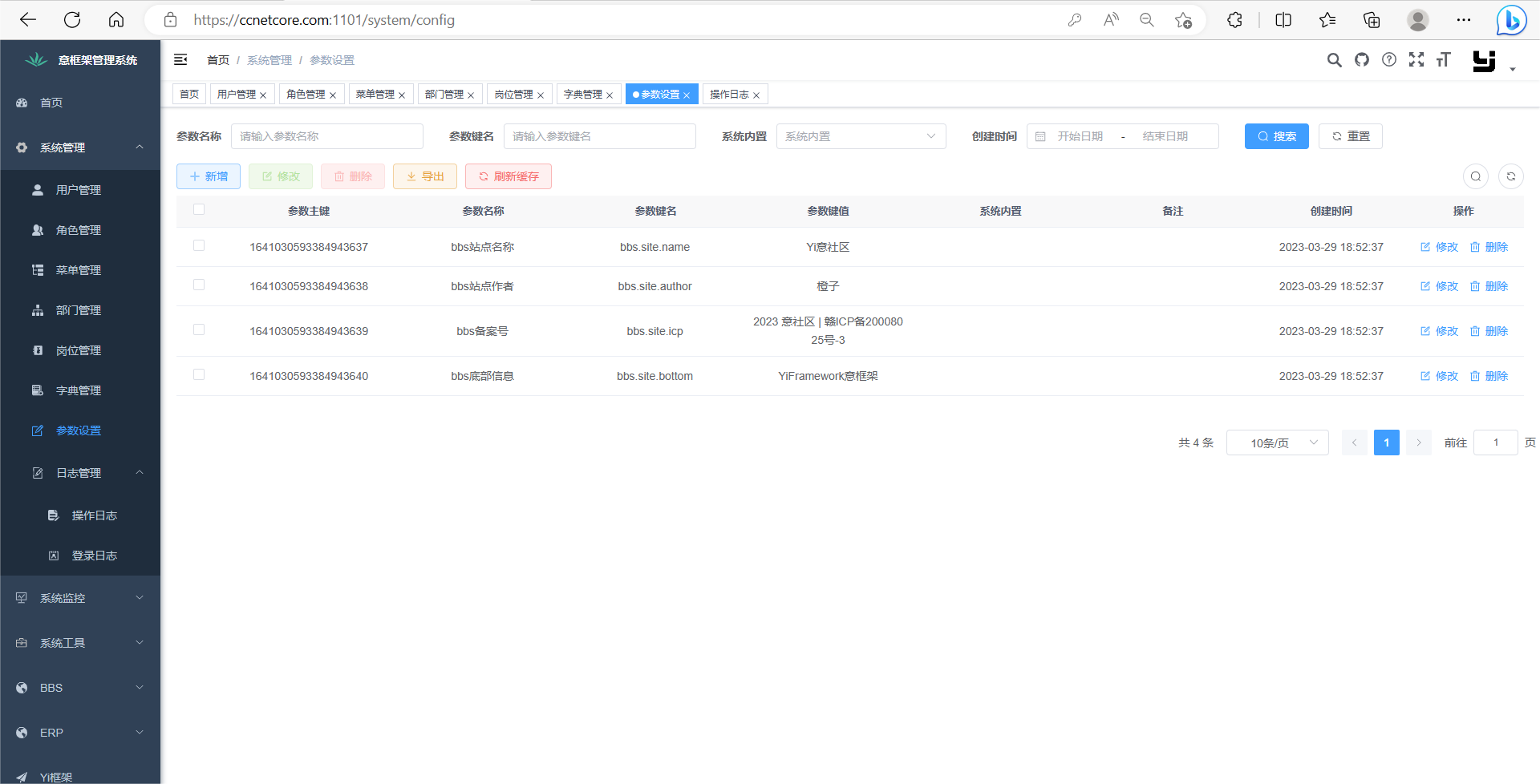
Task: Click the search magnifier icon in the header
Action: tap(1334, 59)
